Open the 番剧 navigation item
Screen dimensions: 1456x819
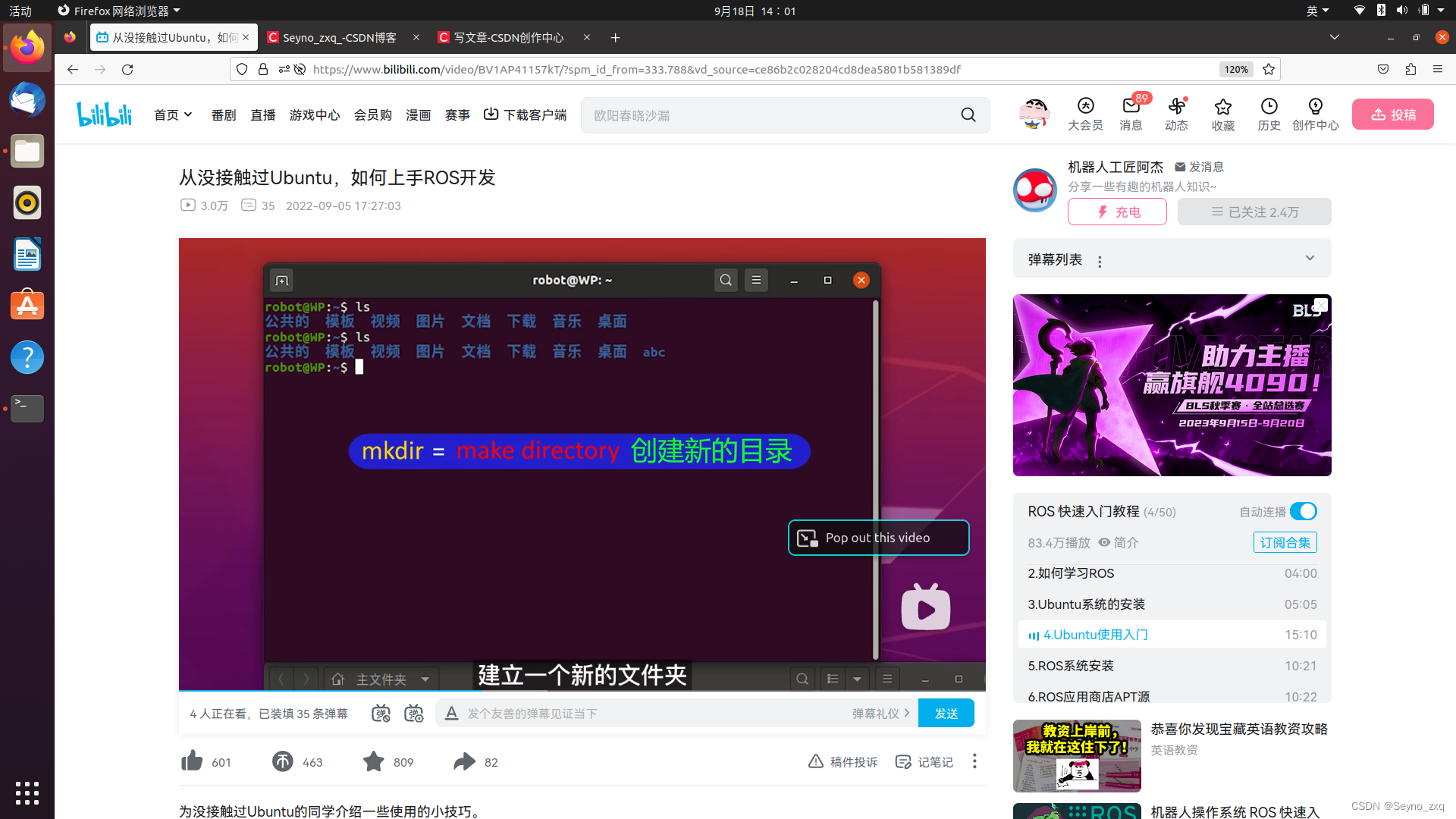tap(224, 115)
